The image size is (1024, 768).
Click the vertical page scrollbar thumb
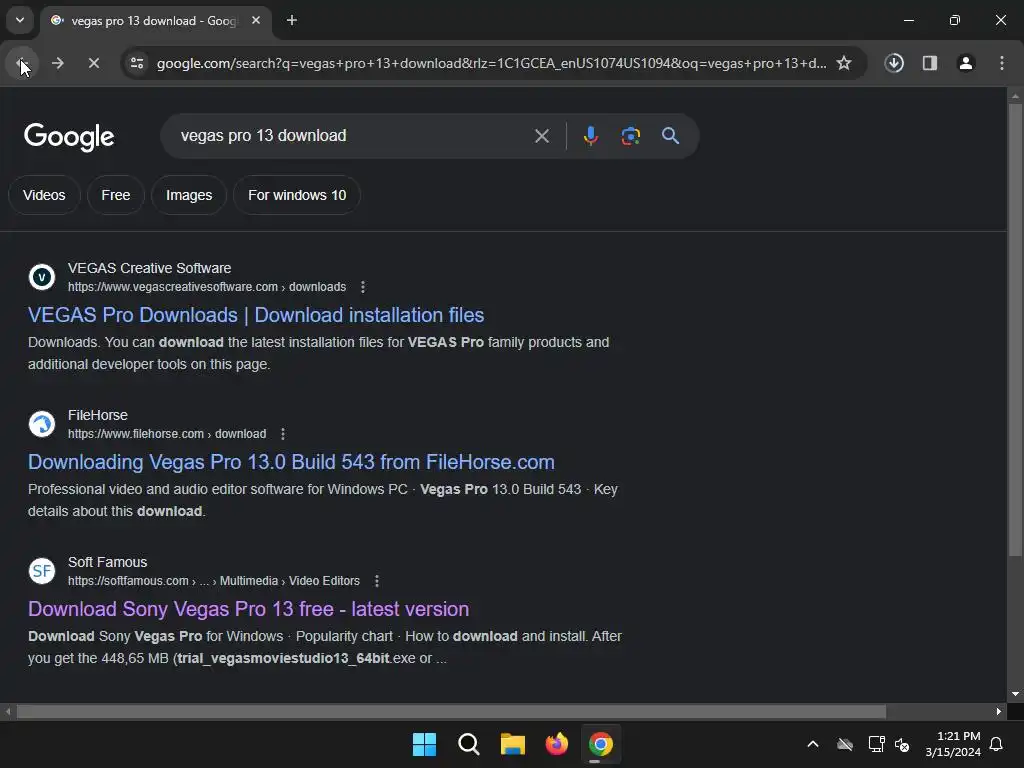click(x=1015, y=330)
